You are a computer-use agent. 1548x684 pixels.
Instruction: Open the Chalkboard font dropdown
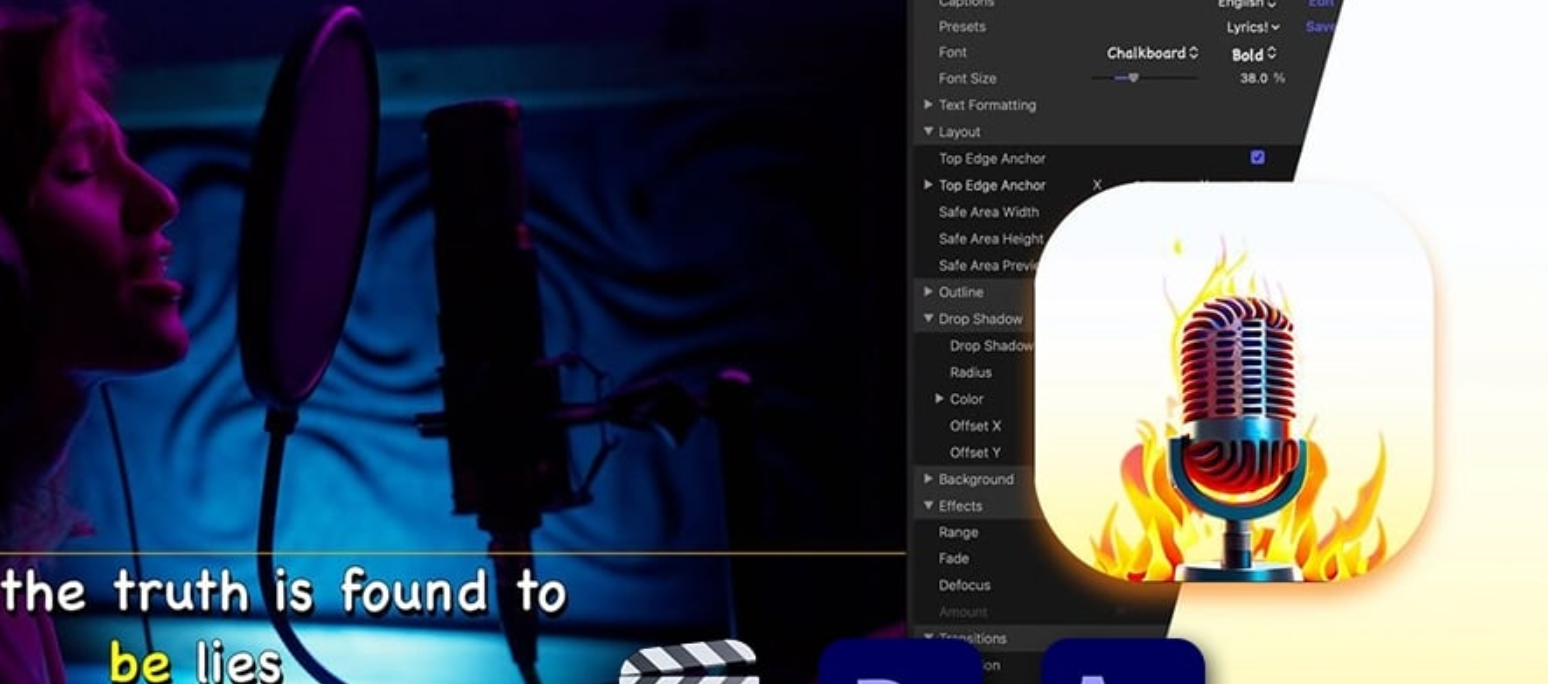(1152, 53)
